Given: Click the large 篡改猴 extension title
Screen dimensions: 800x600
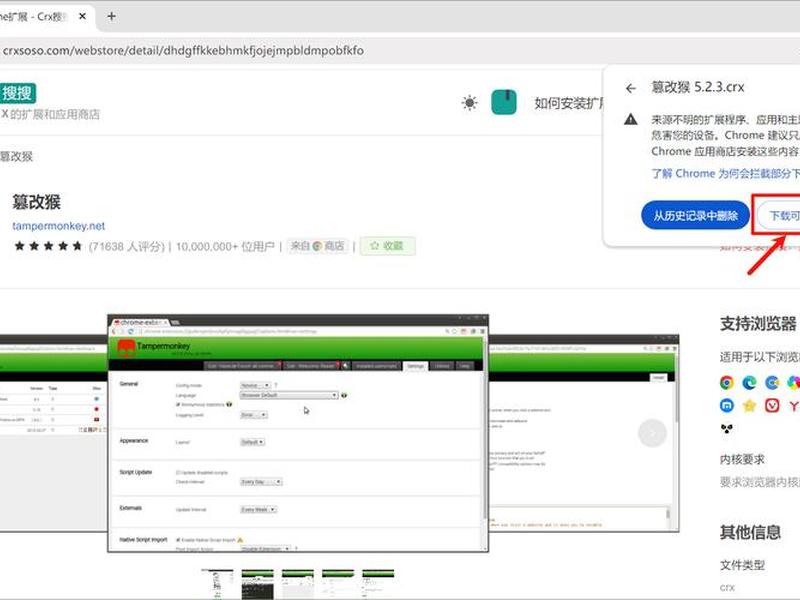Looking at the screenshot, I should click(x=36, y=203).
